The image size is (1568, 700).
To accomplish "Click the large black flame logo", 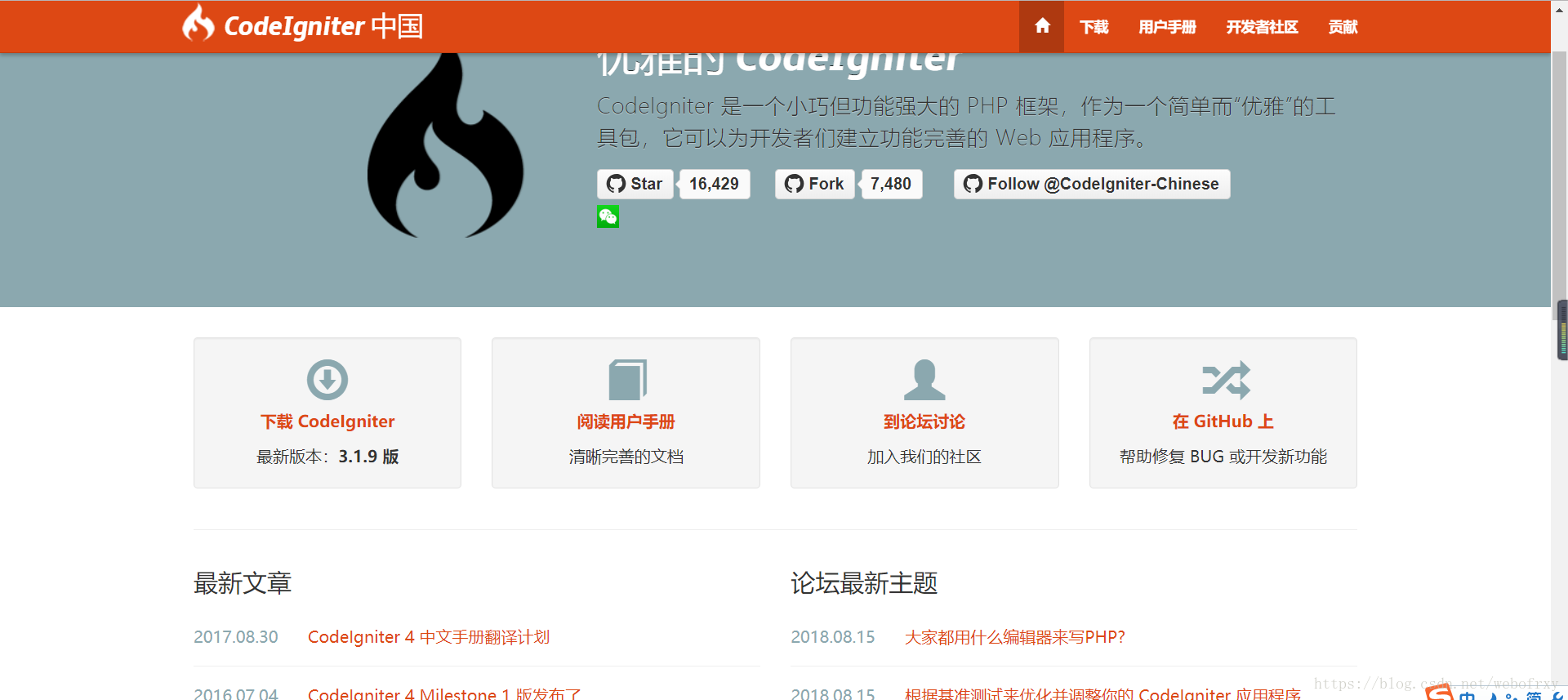I will [445, 145].
